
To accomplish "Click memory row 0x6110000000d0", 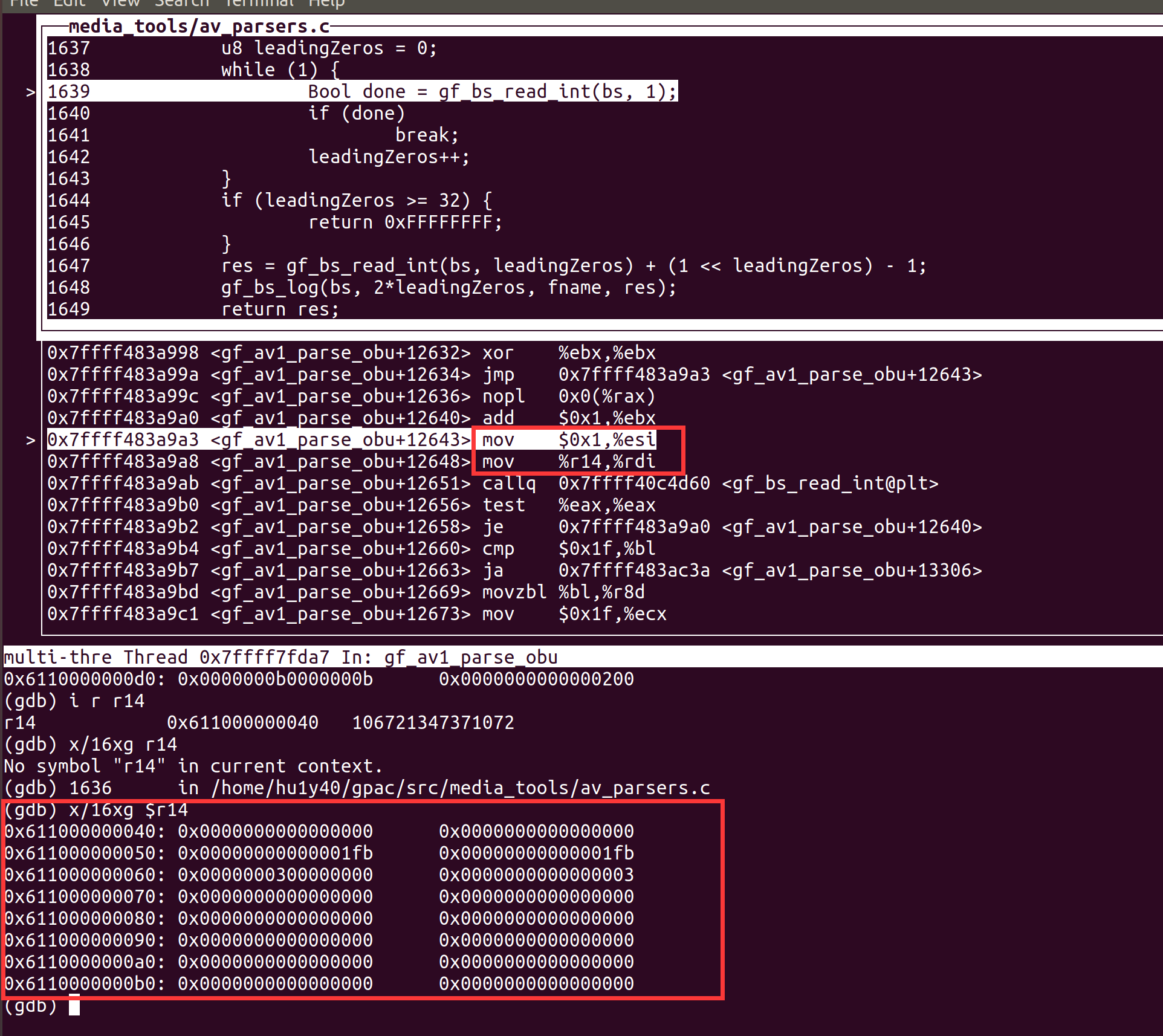I will [319, 679].
